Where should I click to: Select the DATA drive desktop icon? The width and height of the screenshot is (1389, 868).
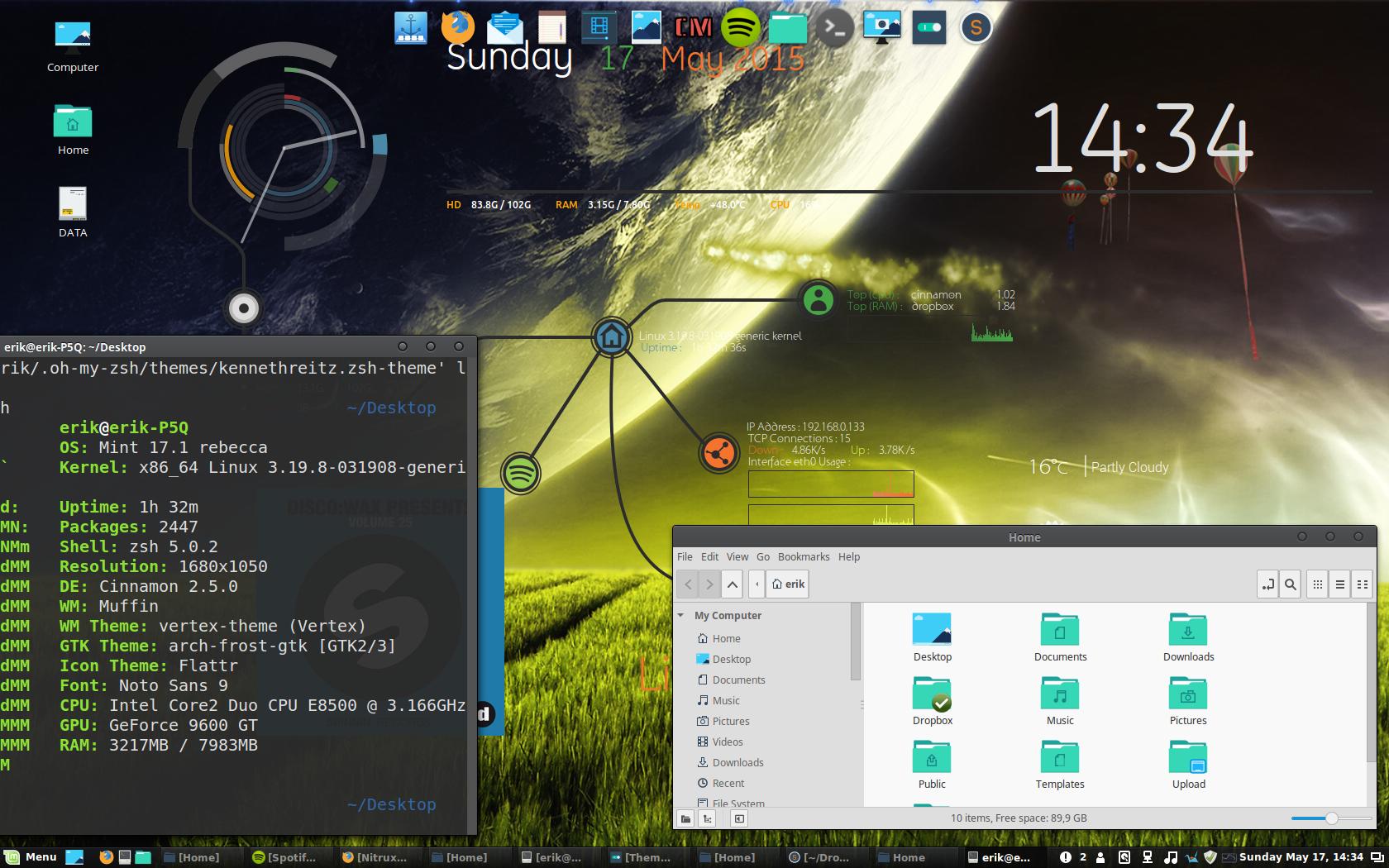[73, 212]
